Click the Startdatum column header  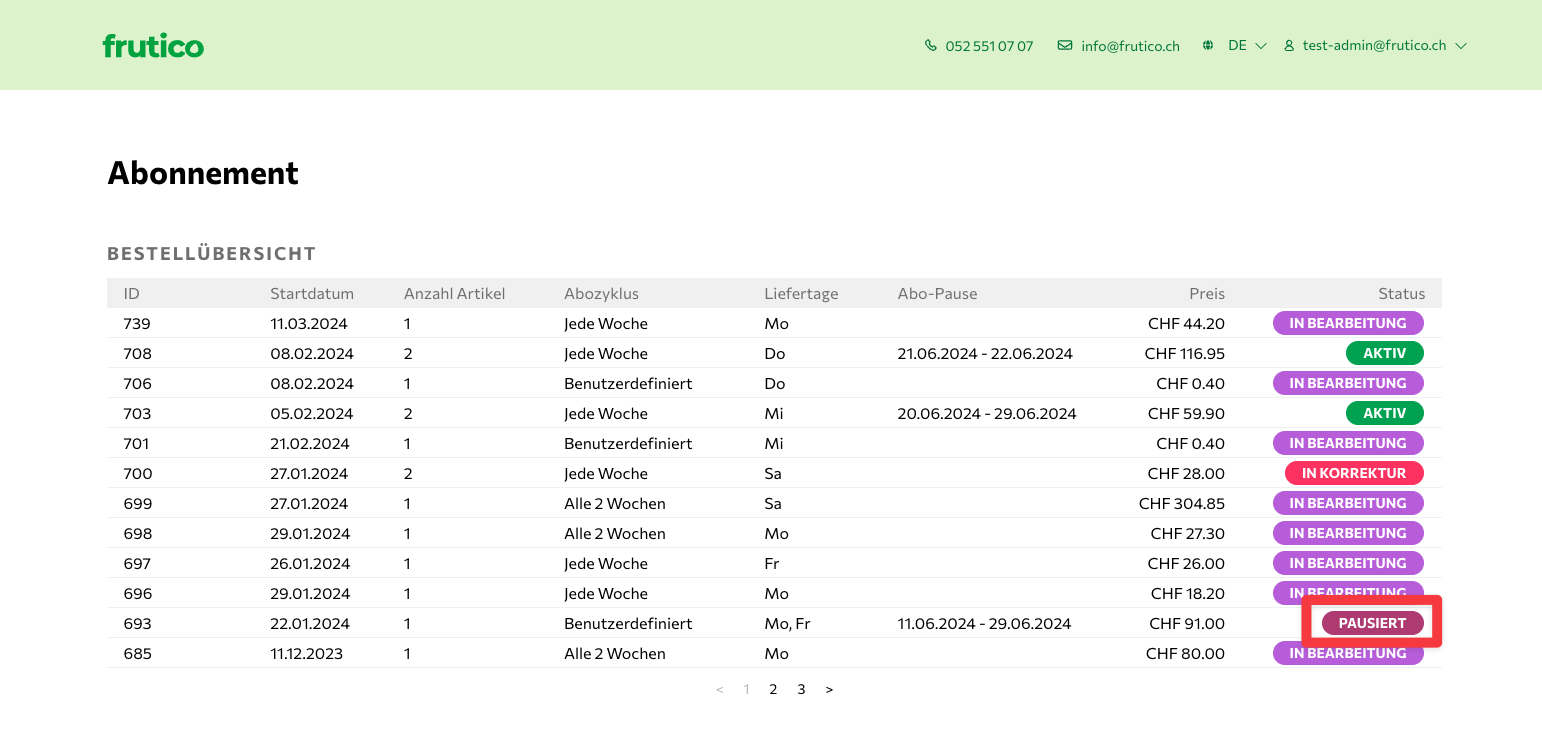(x=312, y=293)
